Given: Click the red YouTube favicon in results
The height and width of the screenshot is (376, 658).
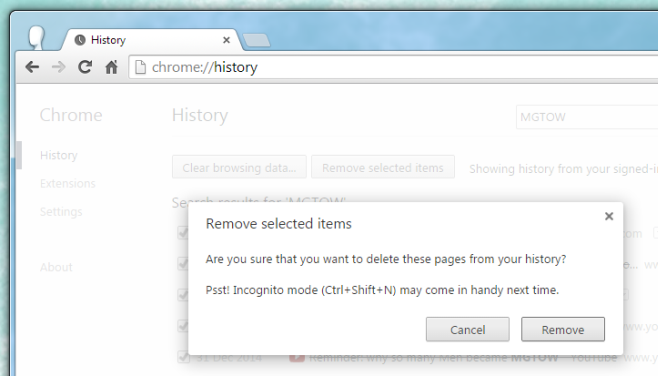Looking at the screenshot, I should (297, 358).
